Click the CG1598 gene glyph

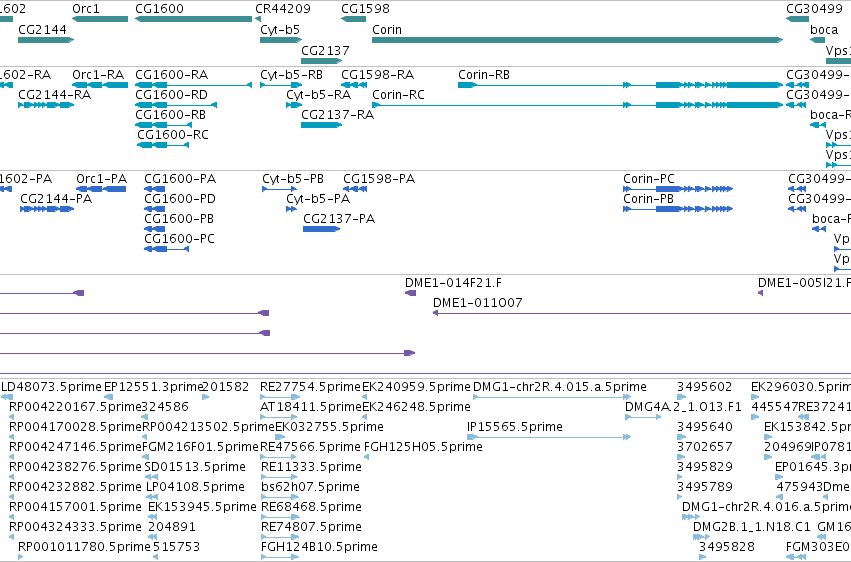pyautogui.click(x=354, y=19)
